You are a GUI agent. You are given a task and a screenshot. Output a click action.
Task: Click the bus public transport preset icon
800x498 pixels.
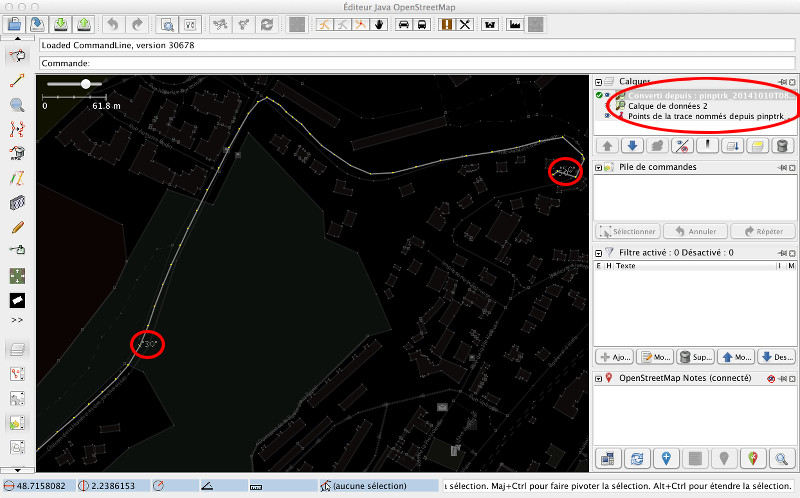point(422,24)
